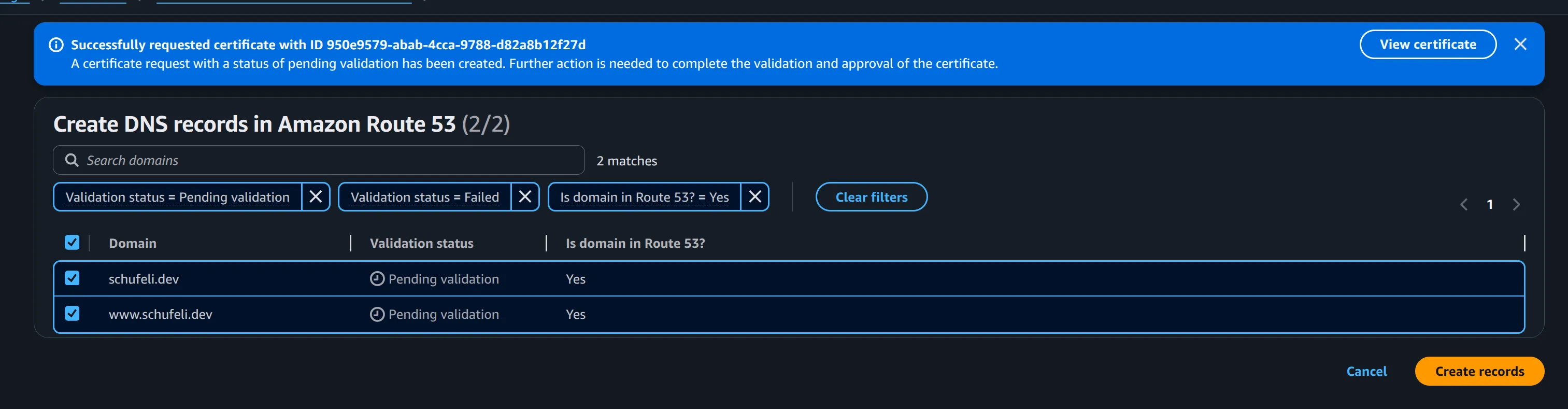This screenshot has width=1568, height=409.
Task: Focus the Search domains input field
Action: coord(329,160)
